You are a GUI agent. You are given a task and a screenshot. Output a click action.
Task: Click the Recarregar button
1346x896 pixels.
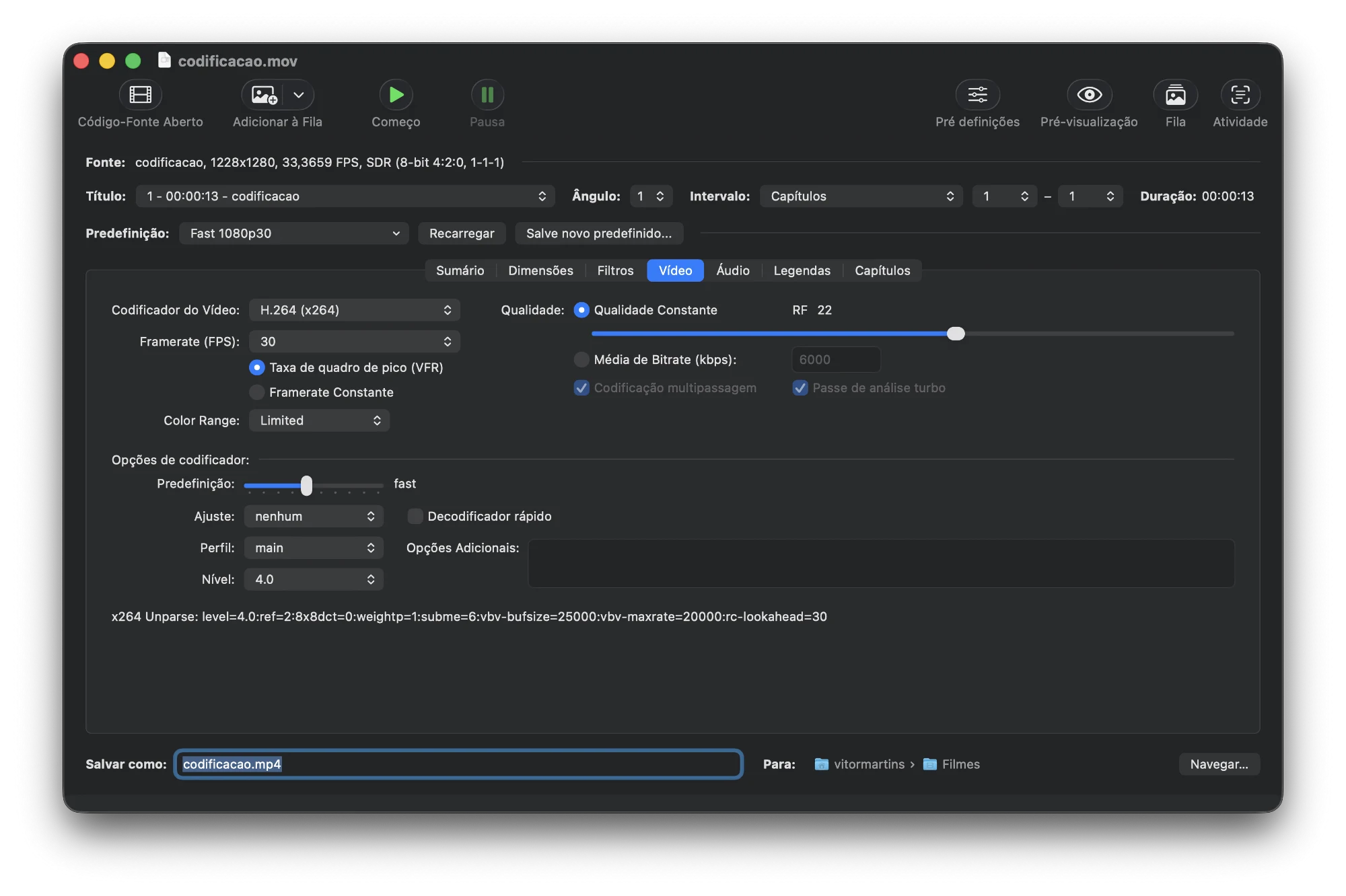pos(462,233)
